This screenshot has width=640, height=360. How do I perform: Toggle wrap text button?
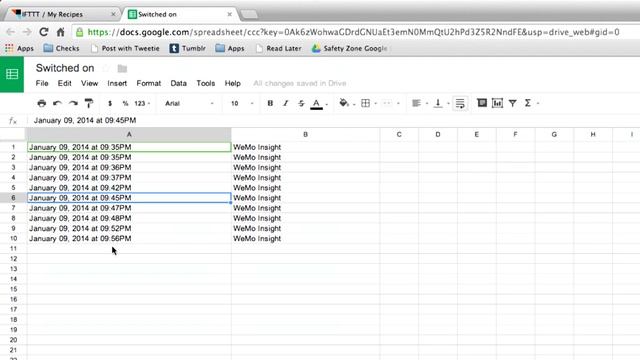pos(460,103)
